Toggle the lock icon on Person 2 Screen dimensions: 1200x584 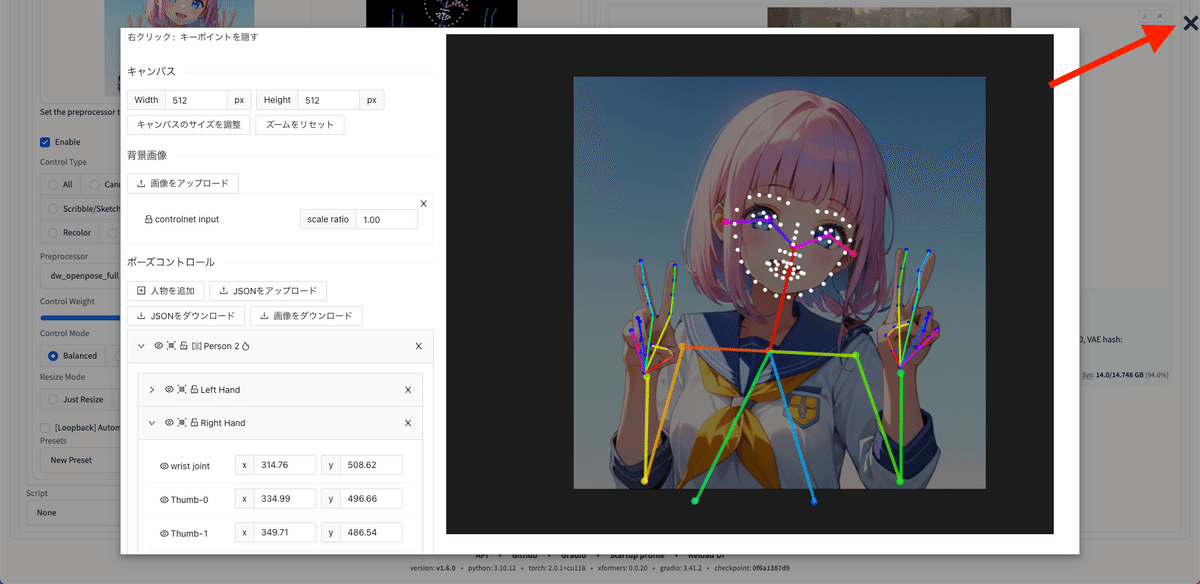(184, 346)
